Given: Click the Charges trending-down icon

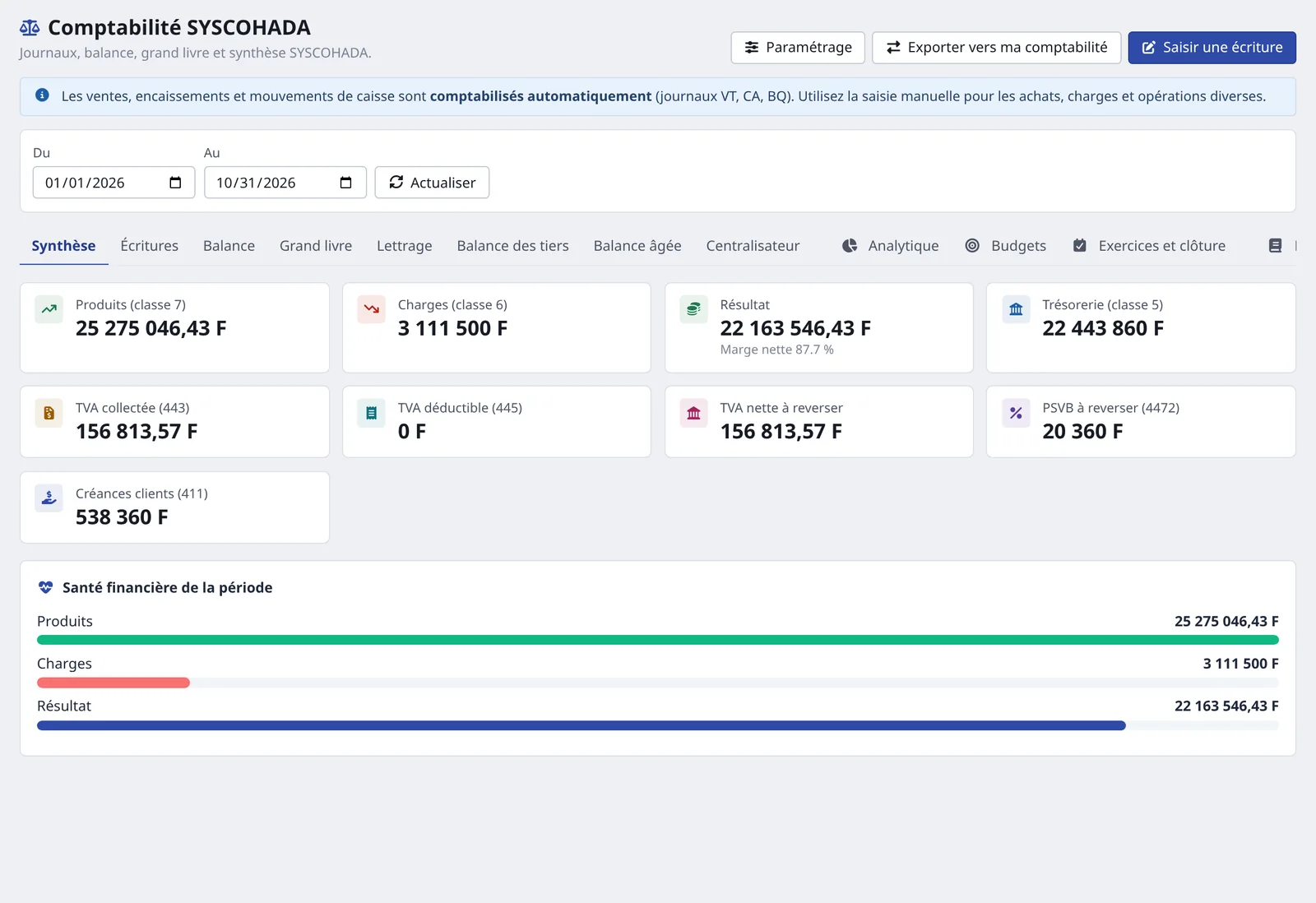Looking at the screenshot, I should pyautogui.click(x=372, y=309).
